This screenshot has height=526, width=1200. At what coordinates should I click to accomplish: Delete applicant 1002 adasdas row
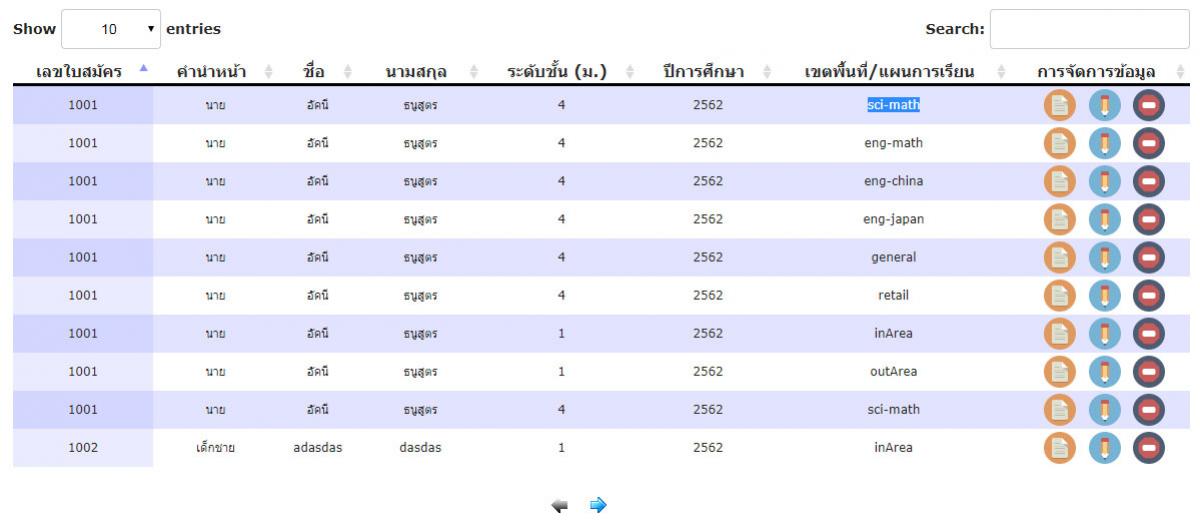coord(1149,447)
